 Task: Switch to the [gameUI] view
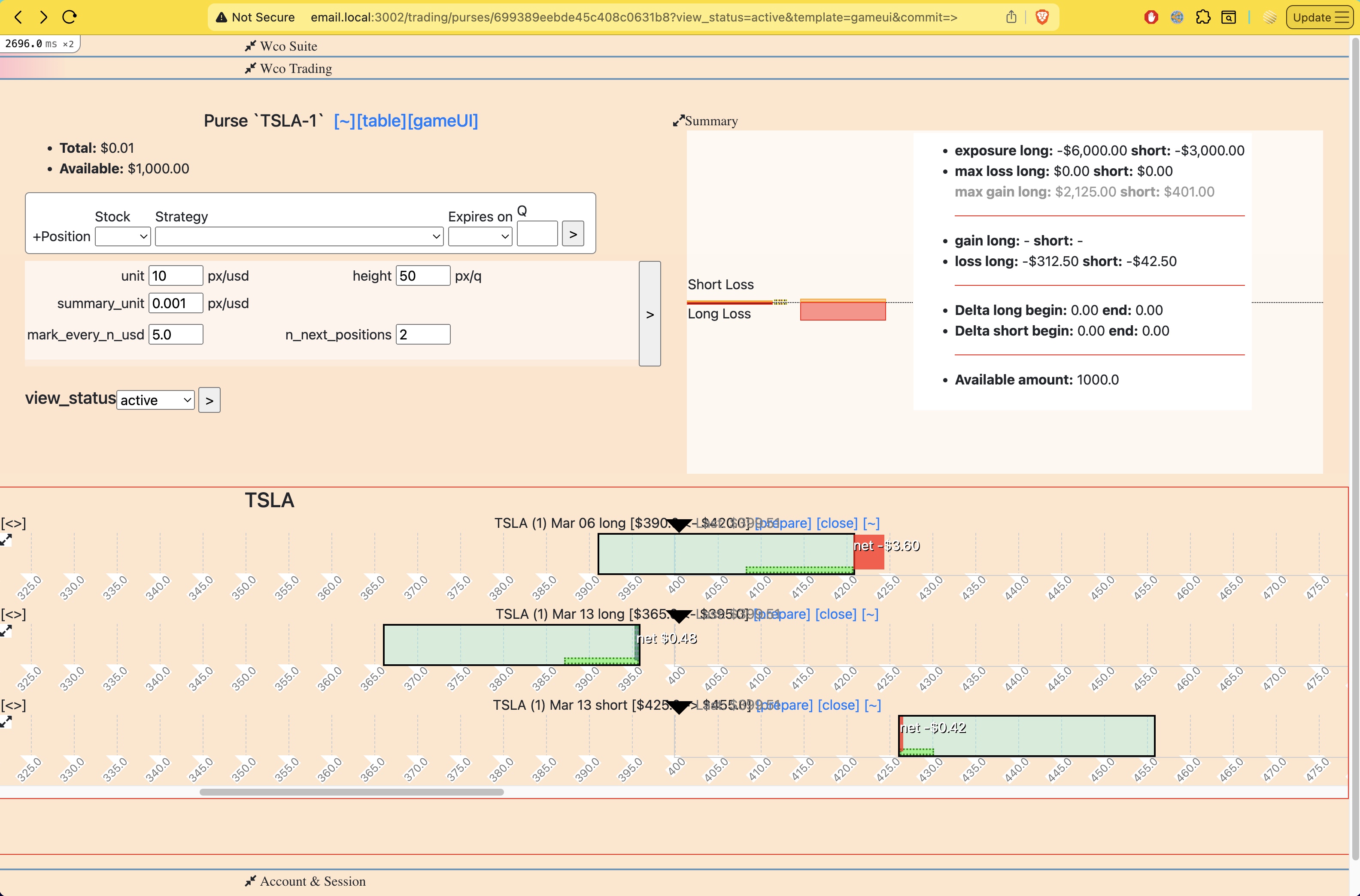coord(443,121)
